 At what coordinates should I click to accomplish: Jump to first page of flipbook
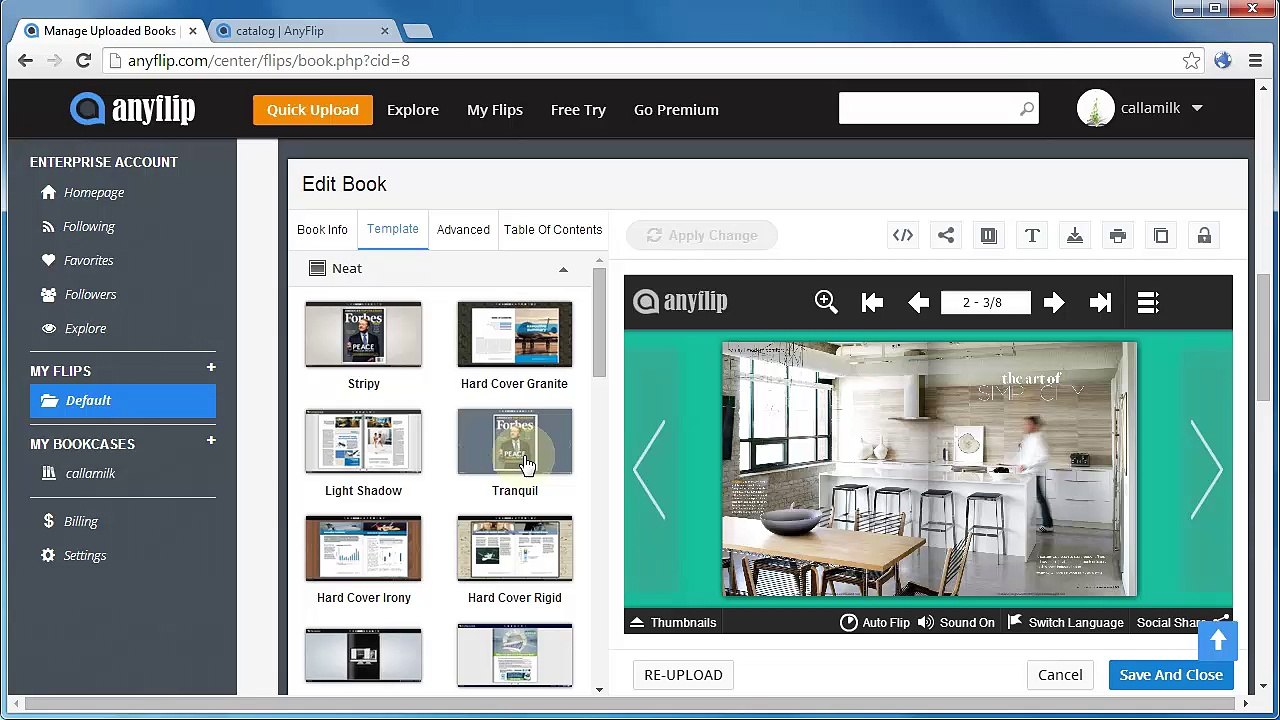tap(872, 302)
